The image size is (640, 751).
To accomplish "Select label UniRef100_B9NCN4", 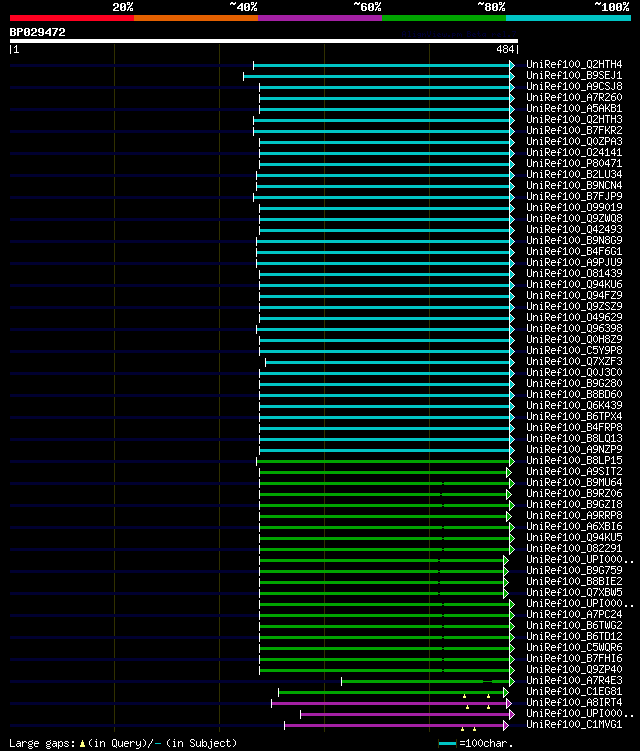I will pos(574,185).
